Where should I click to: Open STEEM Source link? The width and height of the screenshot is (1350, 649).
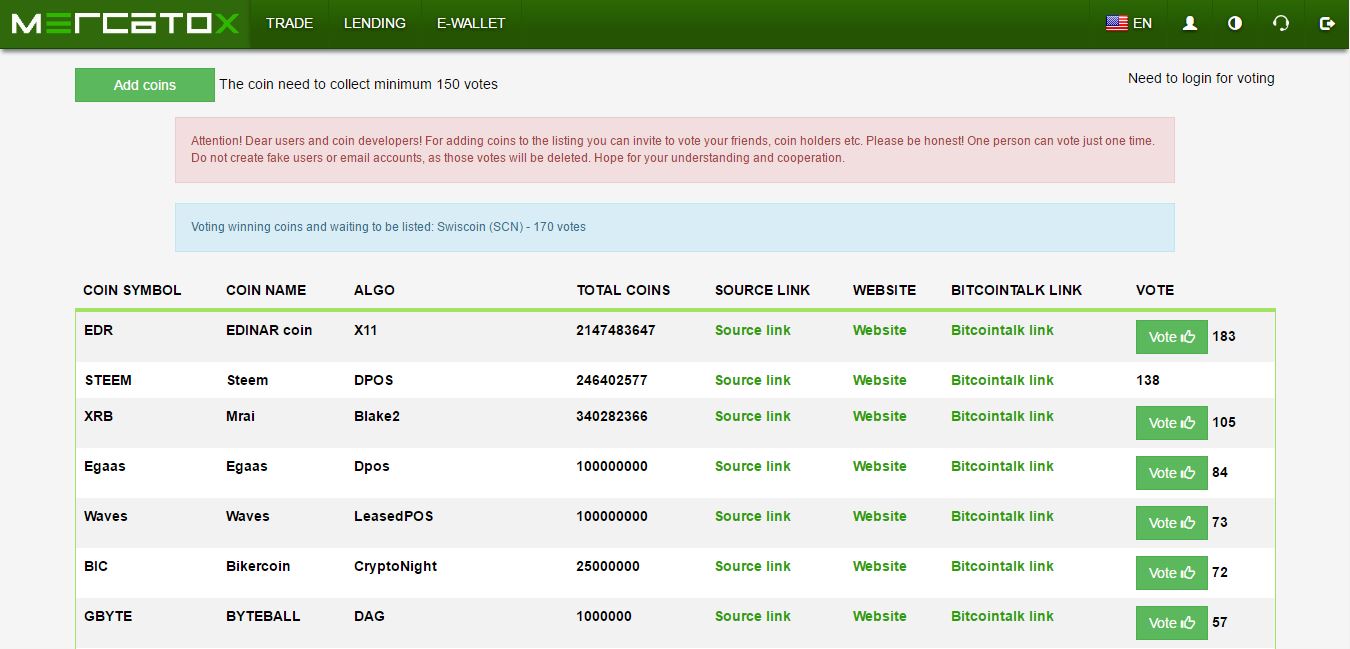coord(753,380)
